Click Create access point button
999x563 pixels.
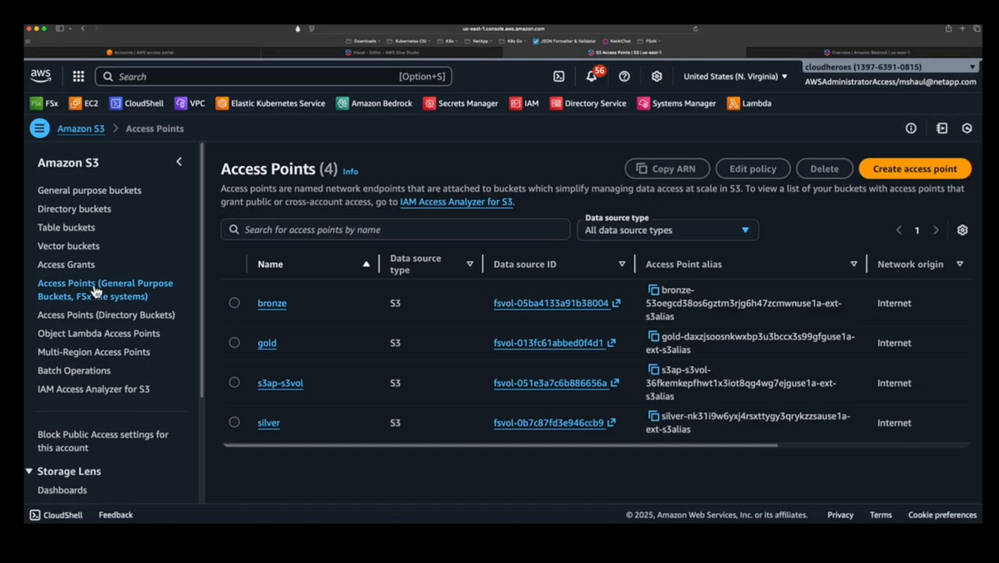point(915,169)
